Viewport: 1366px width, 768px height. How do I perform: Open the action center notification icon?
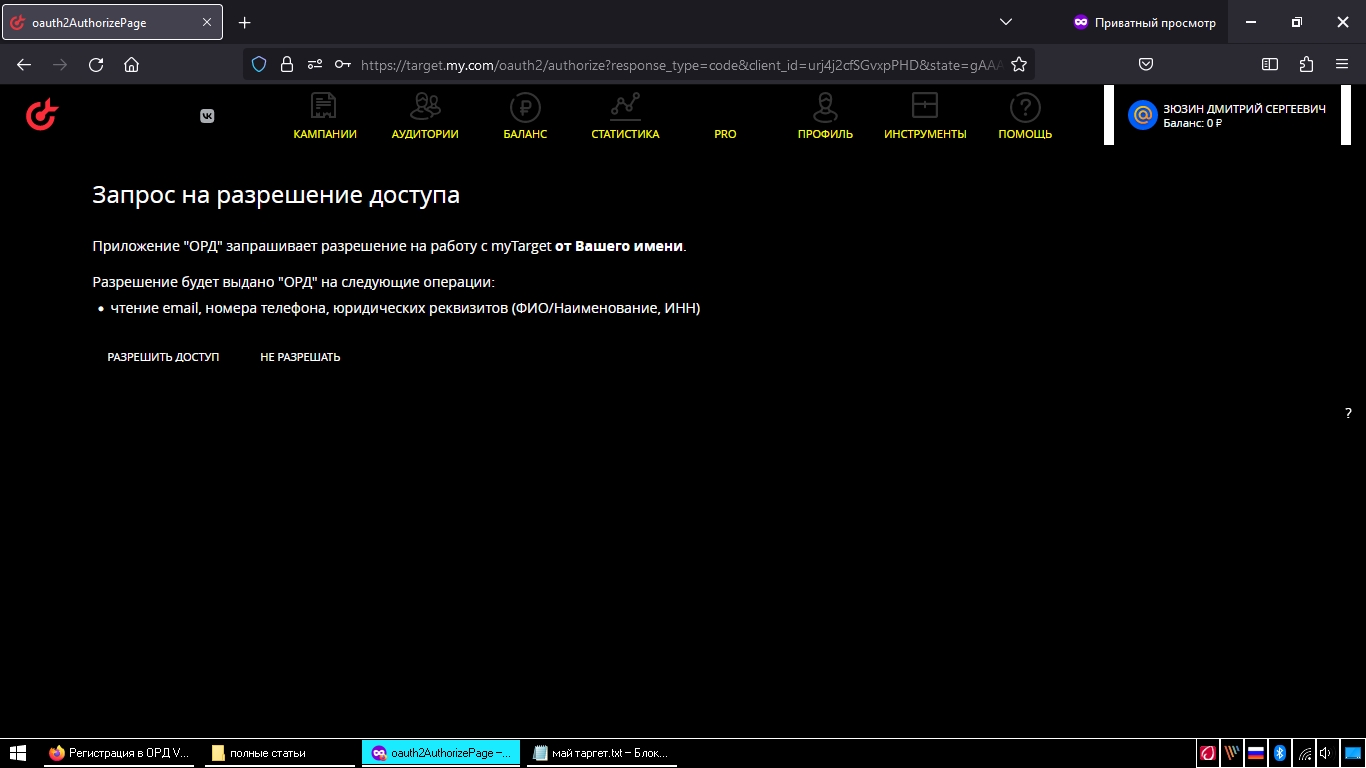1352,753
